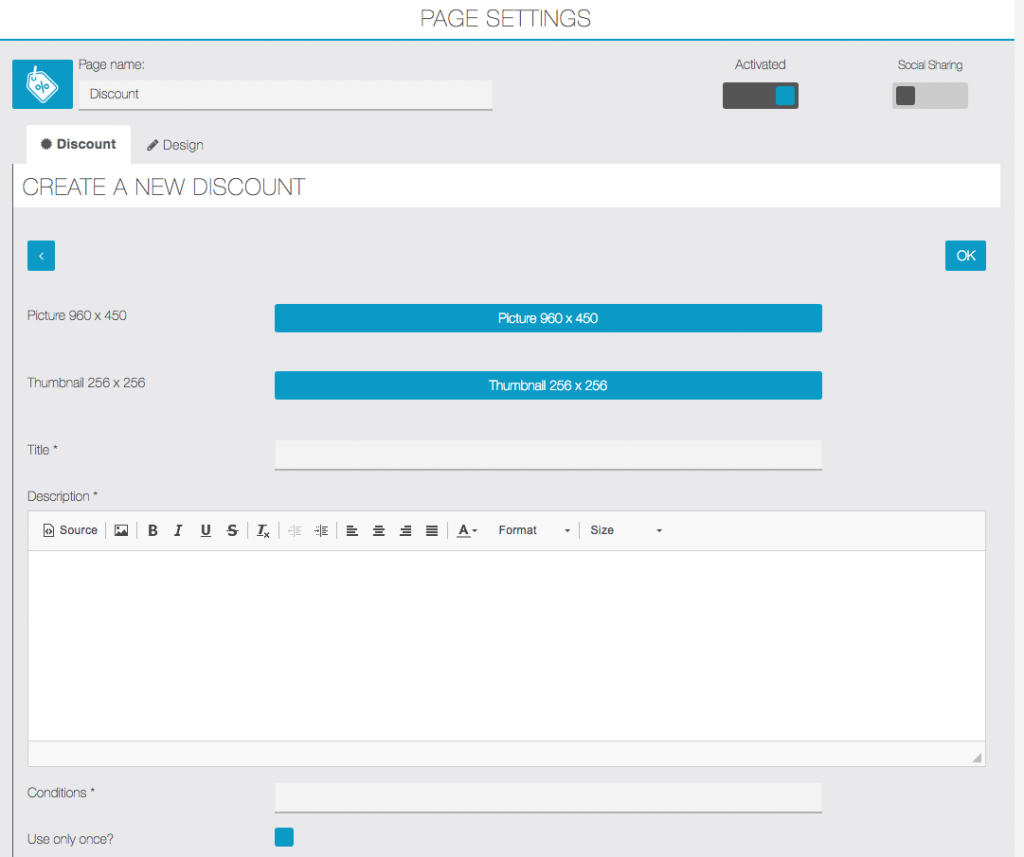1024x857 pixels.
Task: Open the text color picker dropdown
Action: 467,530
